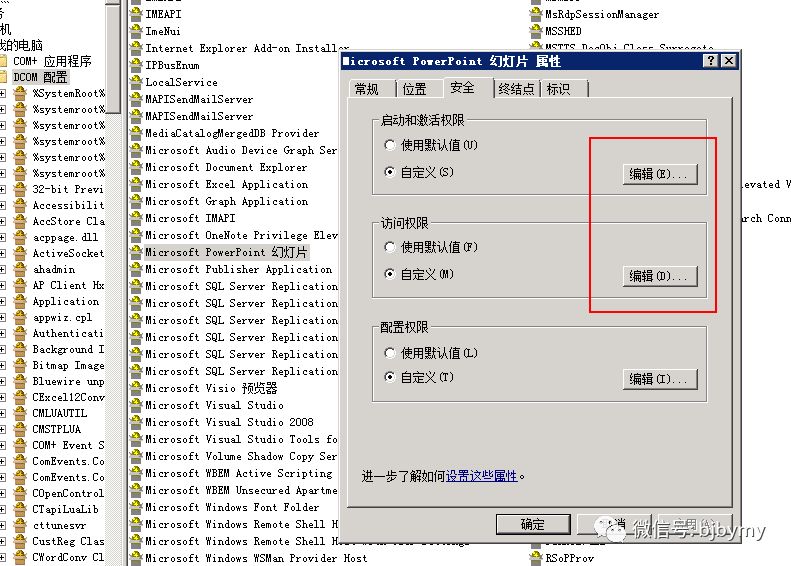791x566 pixels.
Task: Expand the COpenControl tree node
Action: click(x=3, y=493)
